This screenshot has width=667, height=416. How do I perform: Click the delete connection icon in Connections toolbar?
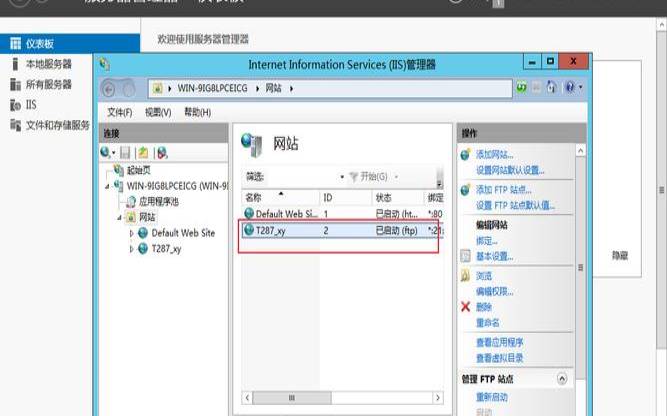click(162, 153)
